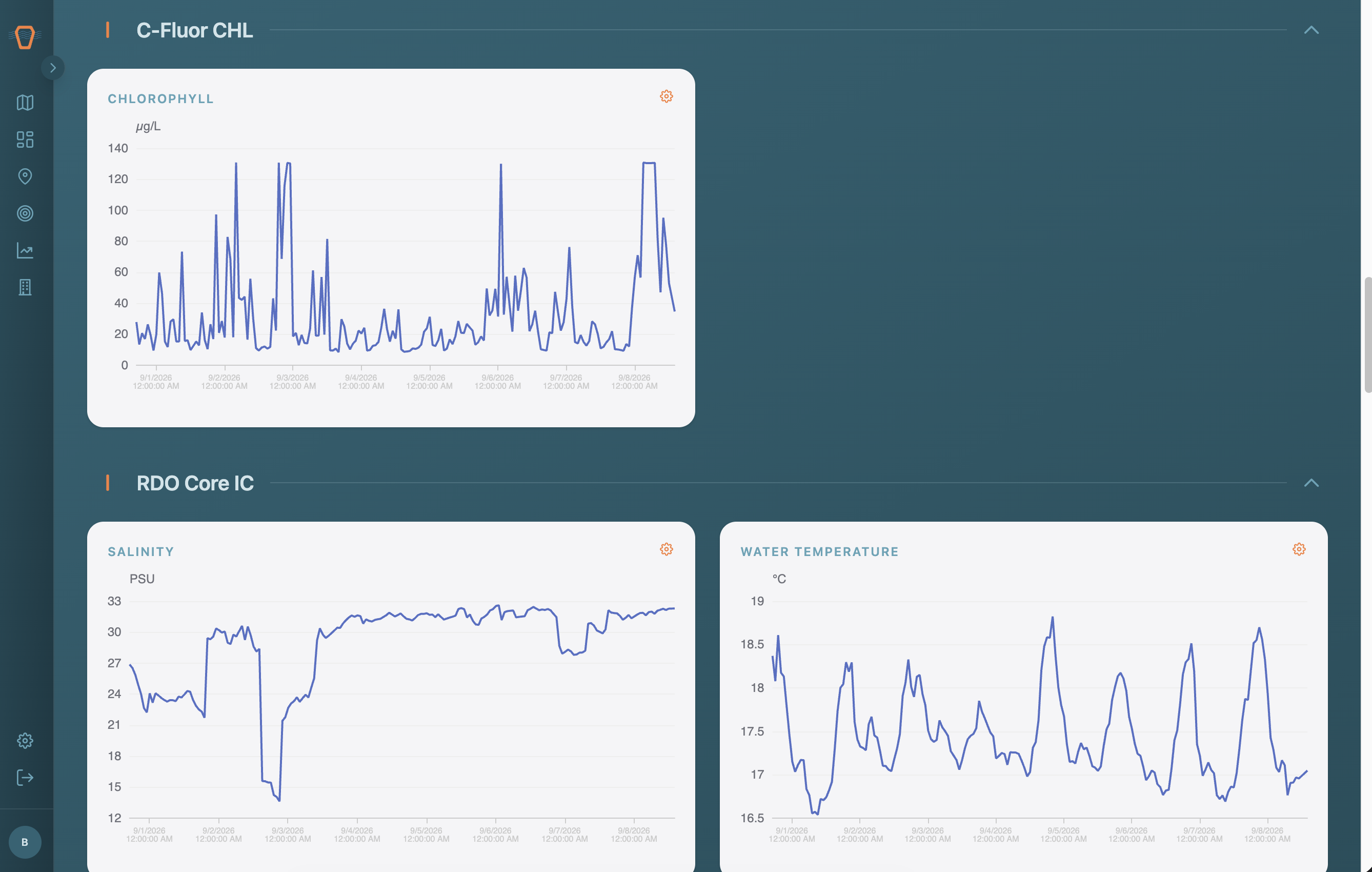Click the logout icon in sidebar

25,778
